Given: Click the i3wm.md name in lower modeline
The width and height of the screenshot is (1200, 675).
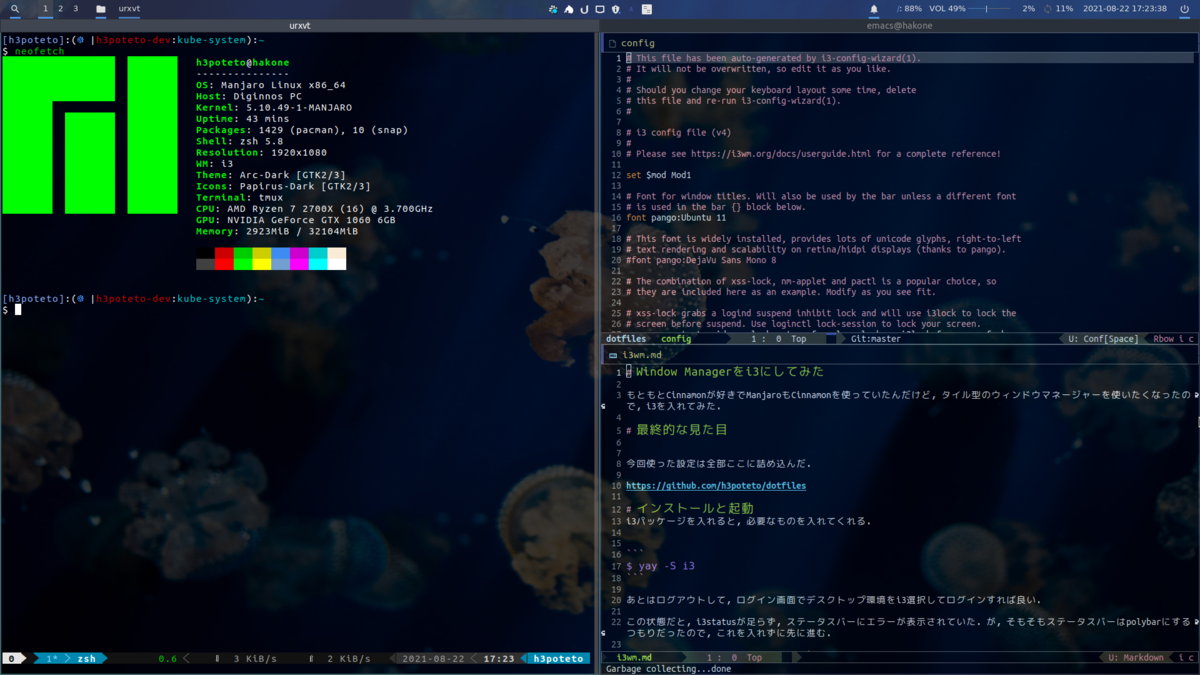Looking at the screenshot, I should click(x=634, y=658).
